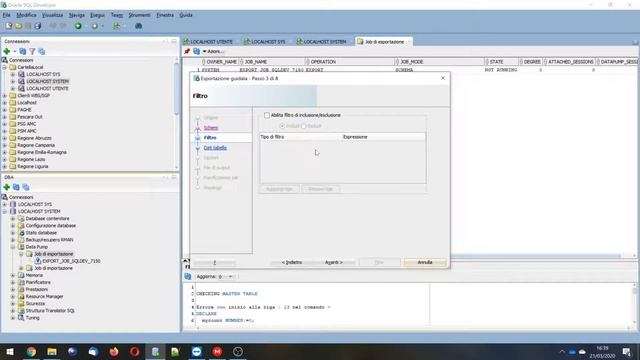Collapse the CartellaLocal folder
640x360 pixels.
(4, 67)
